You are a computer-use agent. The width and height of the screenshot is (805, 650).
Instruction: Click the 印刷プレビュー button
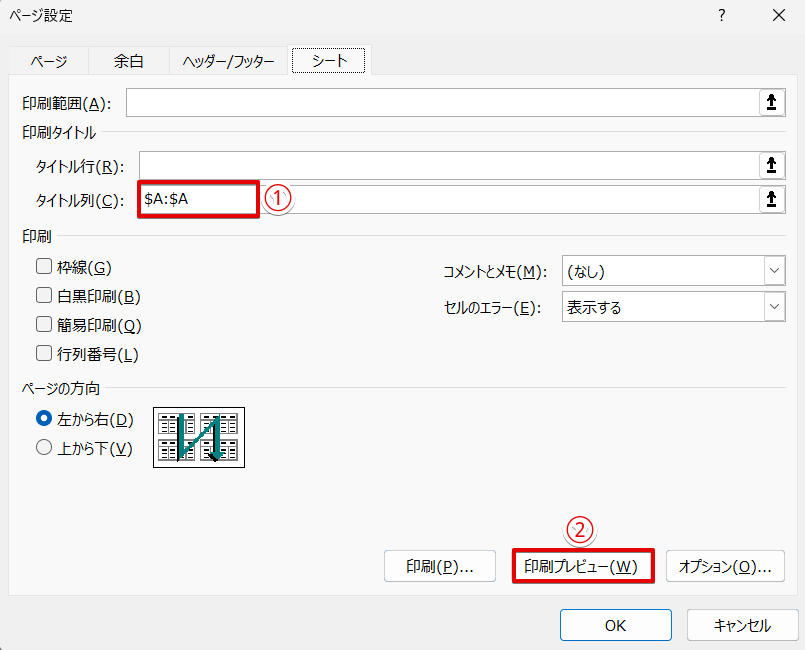click(583, 565)
